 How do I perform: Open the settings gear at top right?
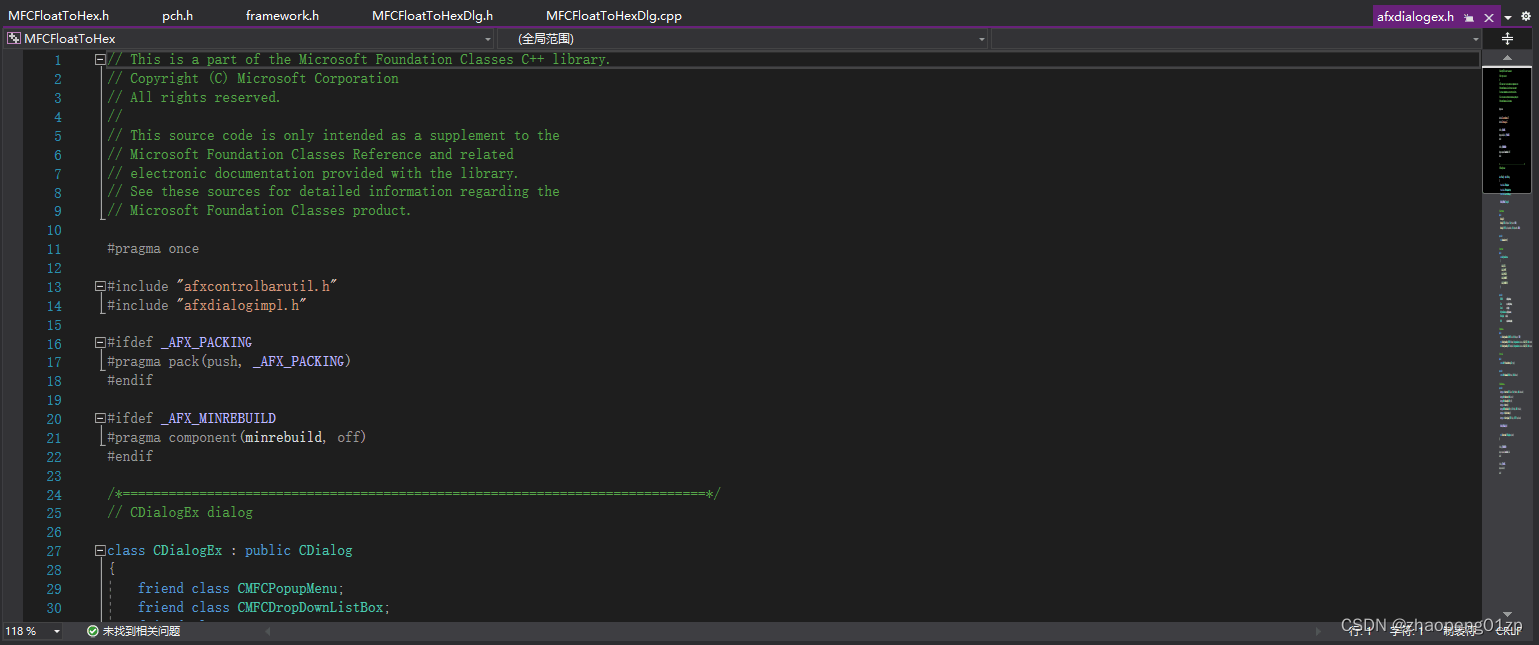1524,16
